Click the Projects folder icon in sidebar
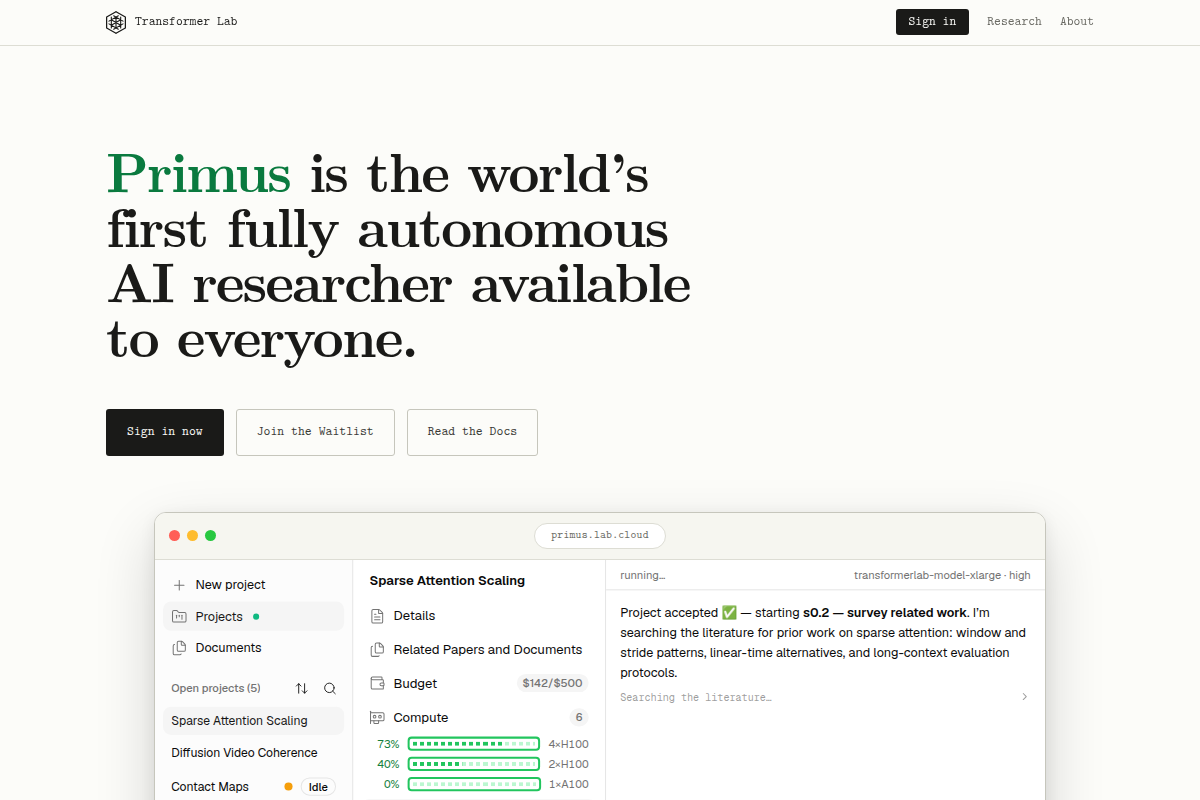1200x800 pixels. click(x=179, y=616)
